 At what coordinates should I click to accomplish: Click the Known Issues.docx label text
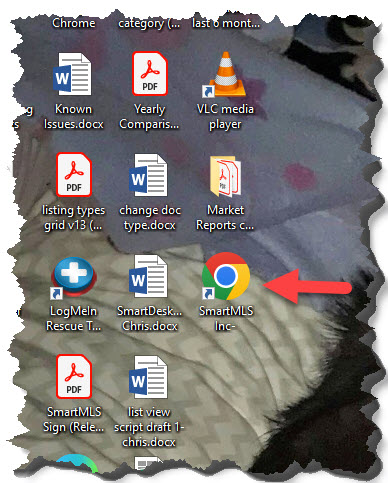coord(74,117)
